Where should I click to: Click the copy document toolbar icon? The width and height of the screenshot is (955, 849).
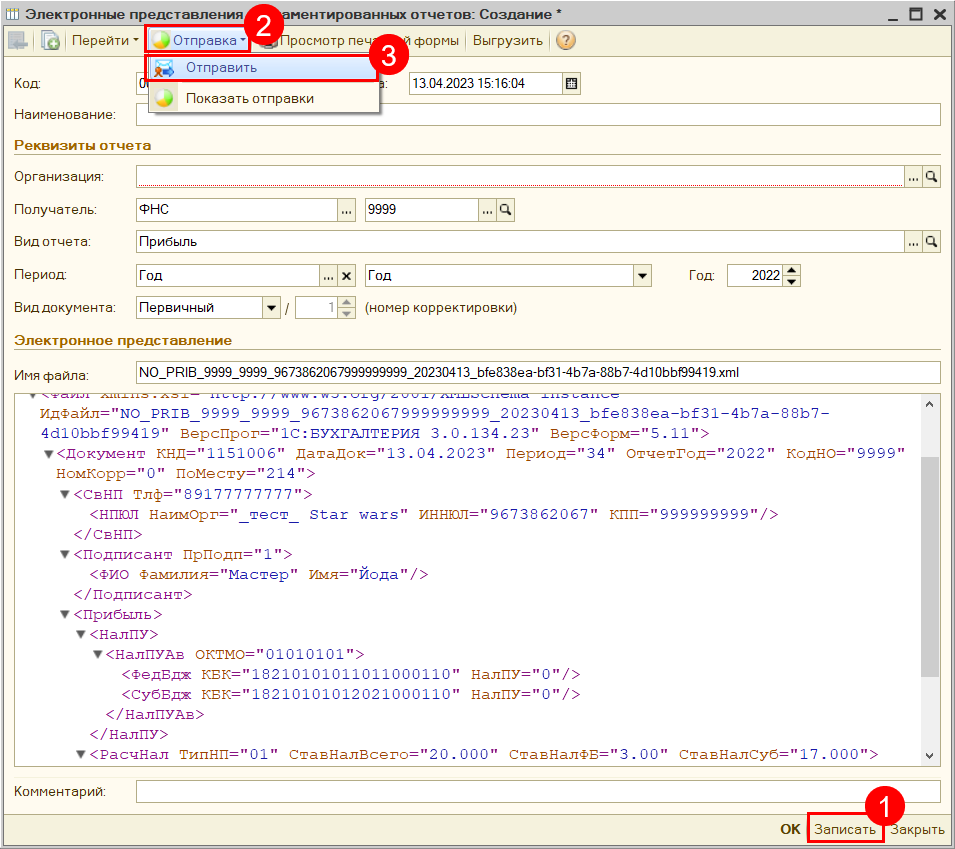[50, 41]
